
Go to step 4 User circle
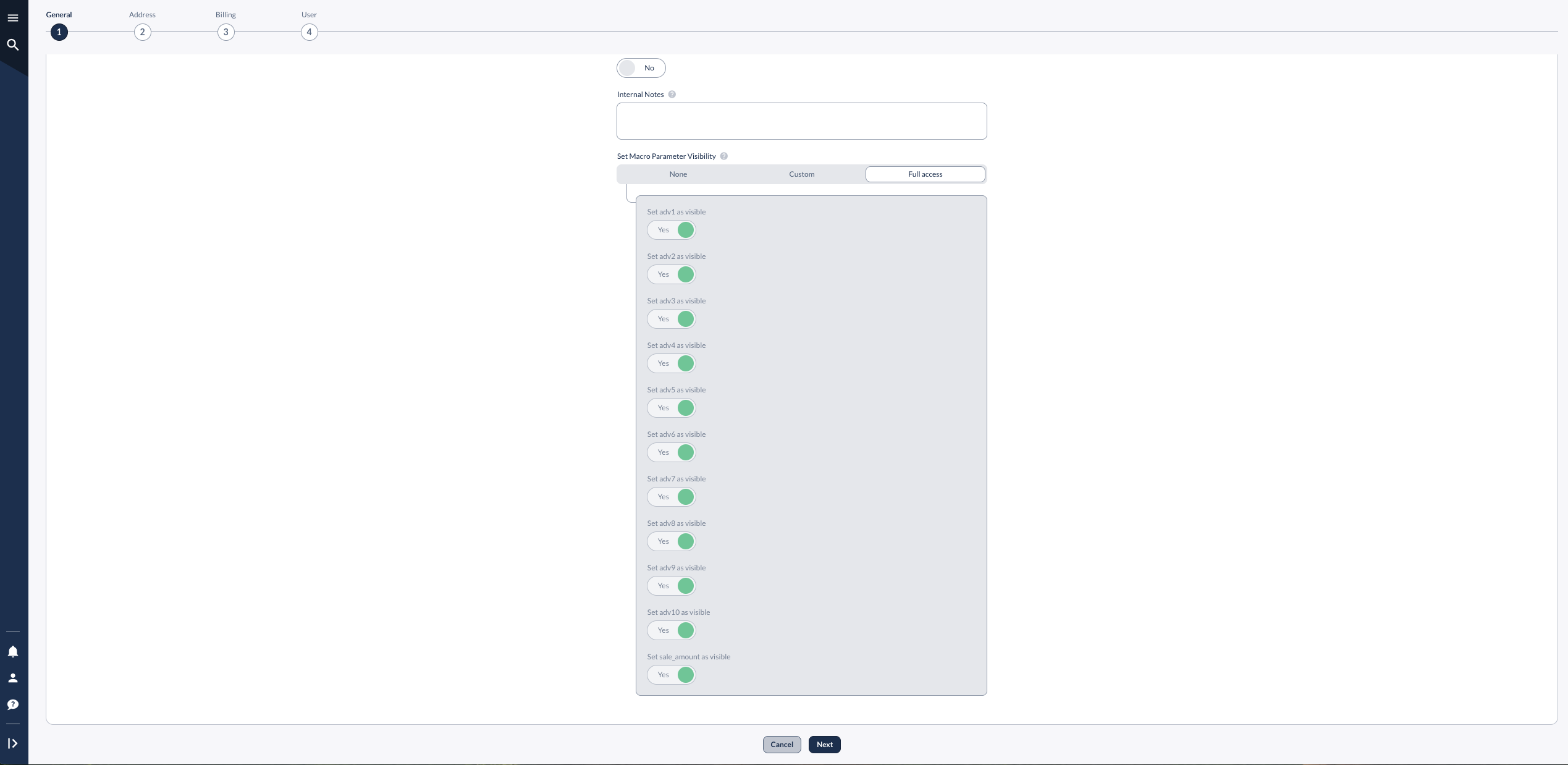pos(310,32)
